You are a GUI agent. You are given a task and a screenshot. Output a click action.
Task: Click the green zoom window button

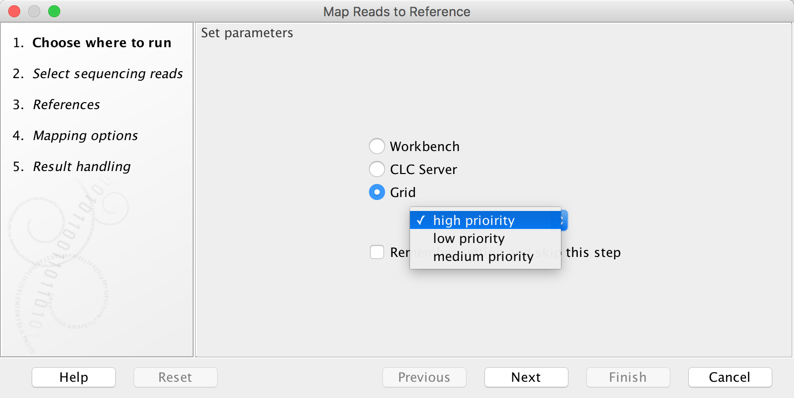(54, 11)
